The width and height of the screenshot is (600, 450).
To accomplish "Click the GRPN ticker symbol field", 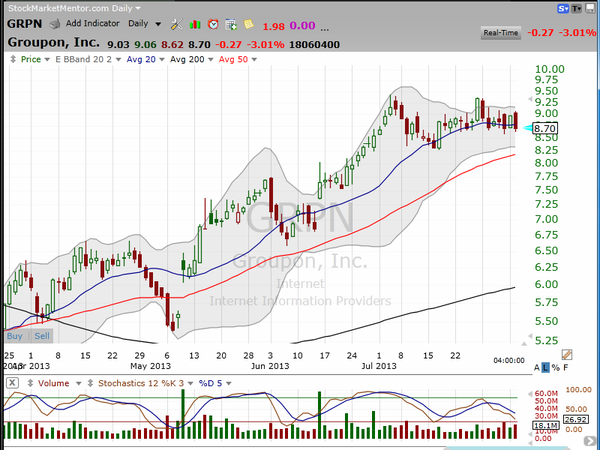I will [24, 24].
